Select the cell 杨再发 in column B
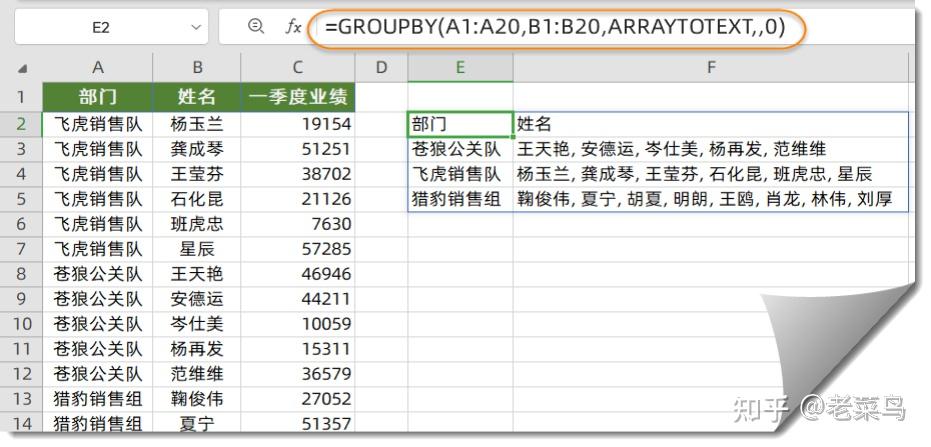 pyautogui.click(x=197, y=348)
